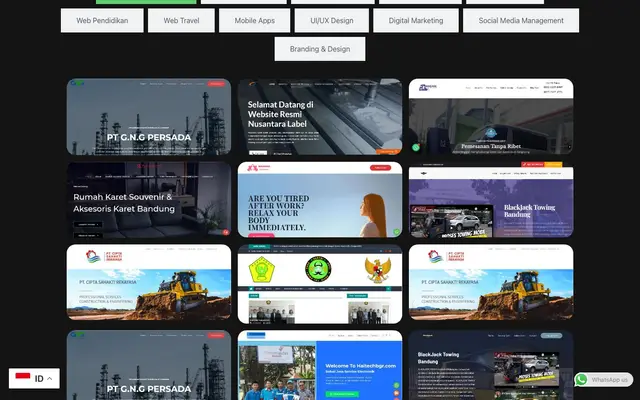The width and height of the screenshot is (640, 400).
Task: Open the dark navy BlackJack Towing thumbnail
Action: point(491,365)
